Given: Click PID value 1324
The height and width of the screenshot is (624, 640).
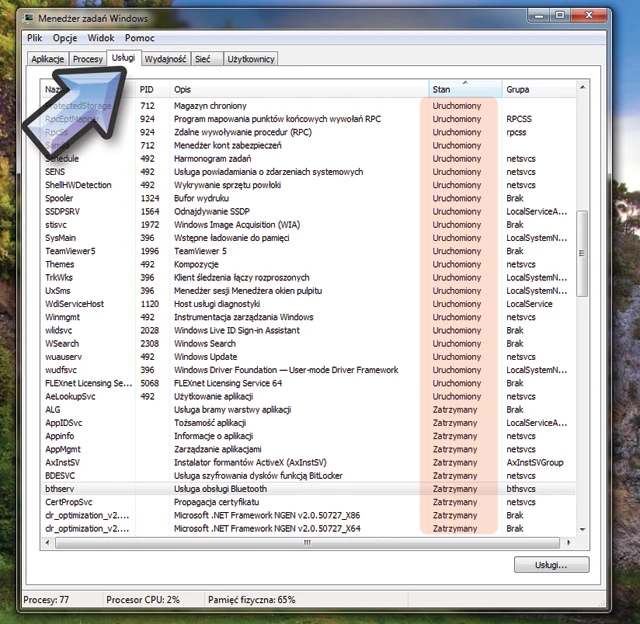Looking at the screenshot, I should pyautogui.click(x=150, y=198).
